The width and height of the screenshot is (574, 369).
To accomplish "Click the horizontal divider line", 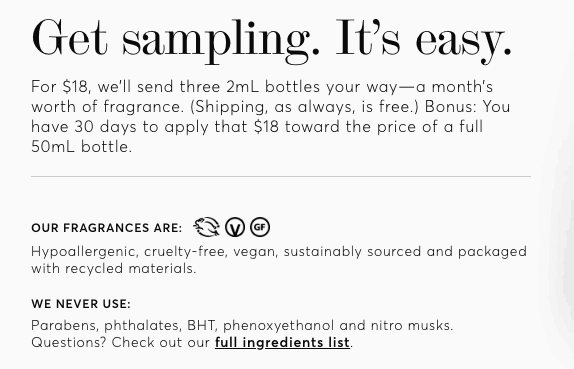I will [281, 176].
